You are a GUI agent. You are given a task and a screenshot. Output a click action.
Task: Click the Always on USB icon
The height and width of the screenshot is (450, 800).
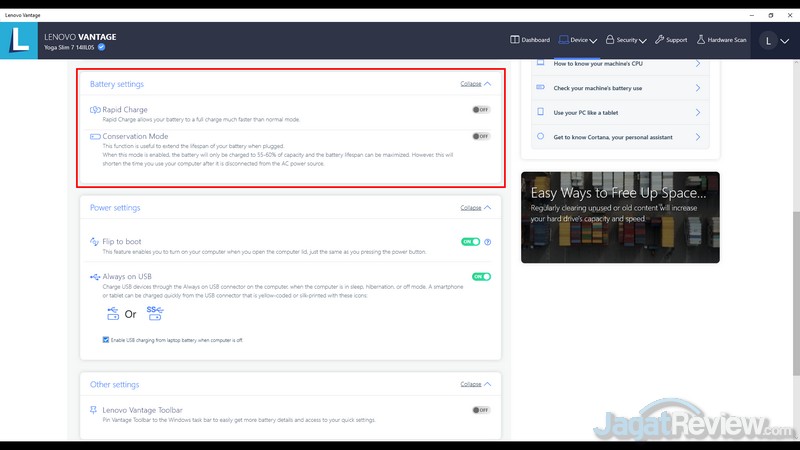tap(95, 276)
